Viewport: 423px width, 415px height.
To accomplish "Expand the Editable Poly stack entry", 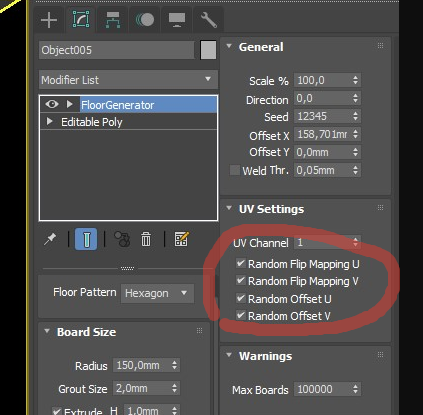I will coord(50,121).
